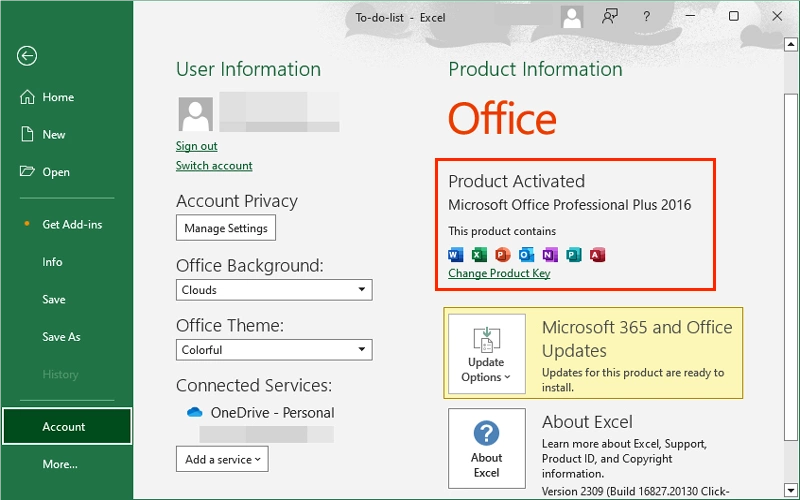Click the Open folder icon in sidebar
The image size is (800, 500).
(27, 171)
